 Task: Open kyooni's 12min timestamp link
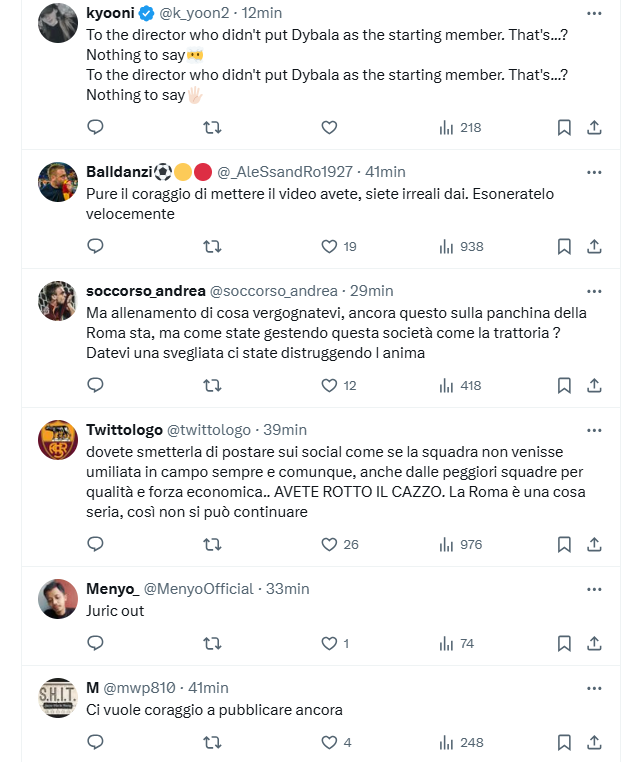262,14
